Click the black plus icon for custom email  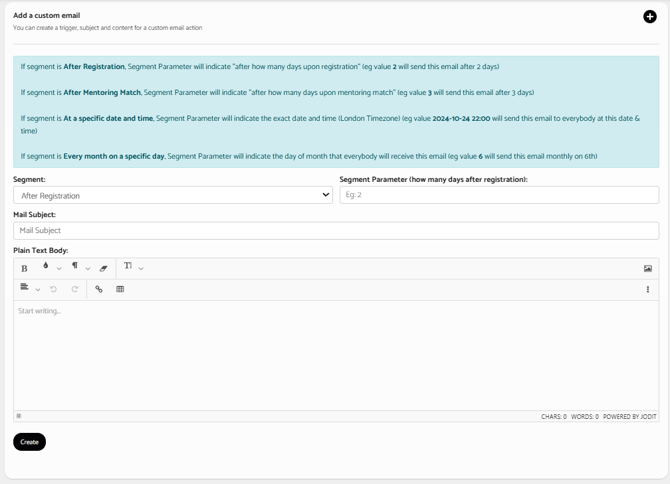pos(649,17)
